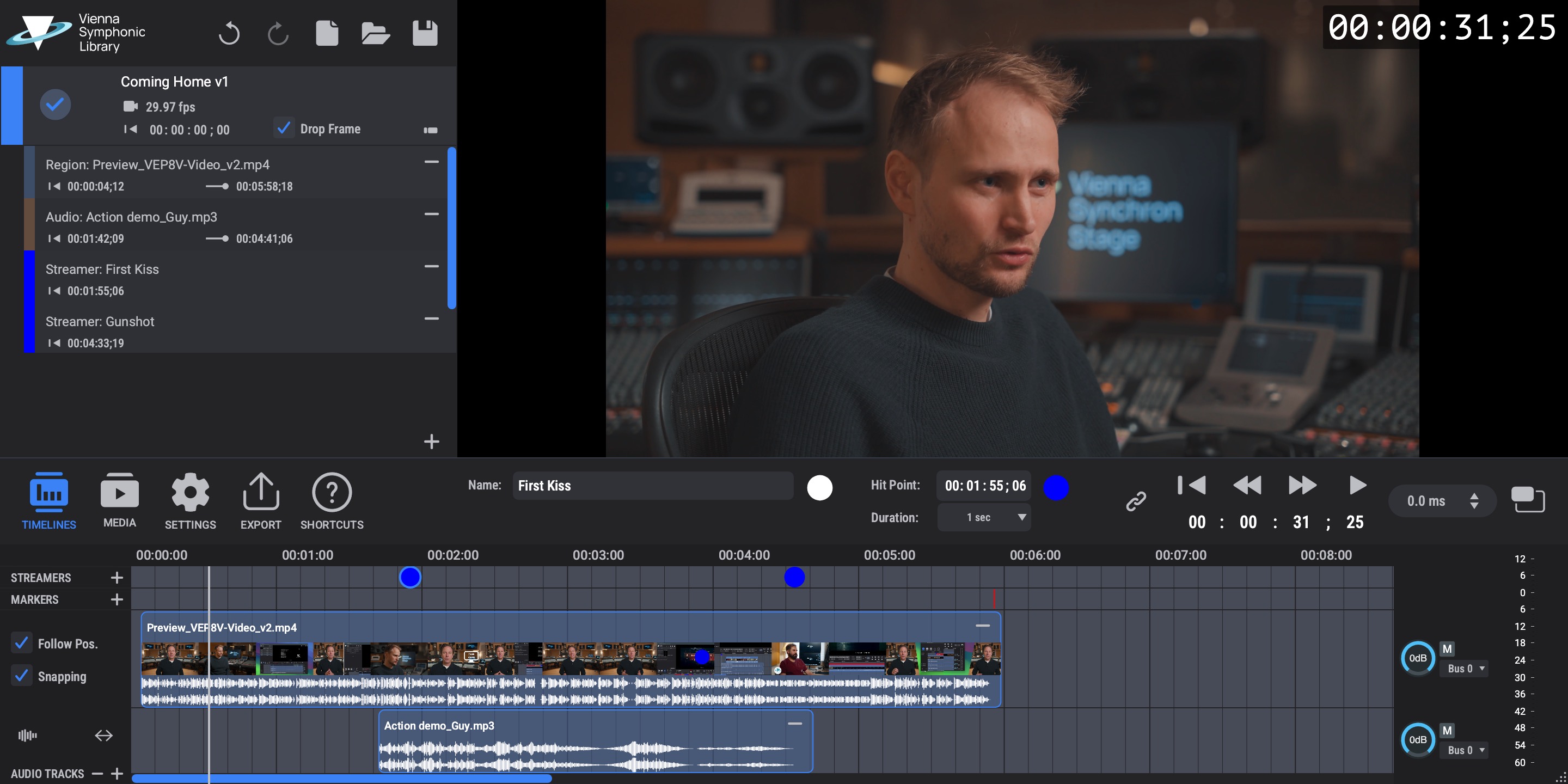The image size is (1568, 784).
Task: Open the Duration 1 sec dropdown
Action: point(984,517)
